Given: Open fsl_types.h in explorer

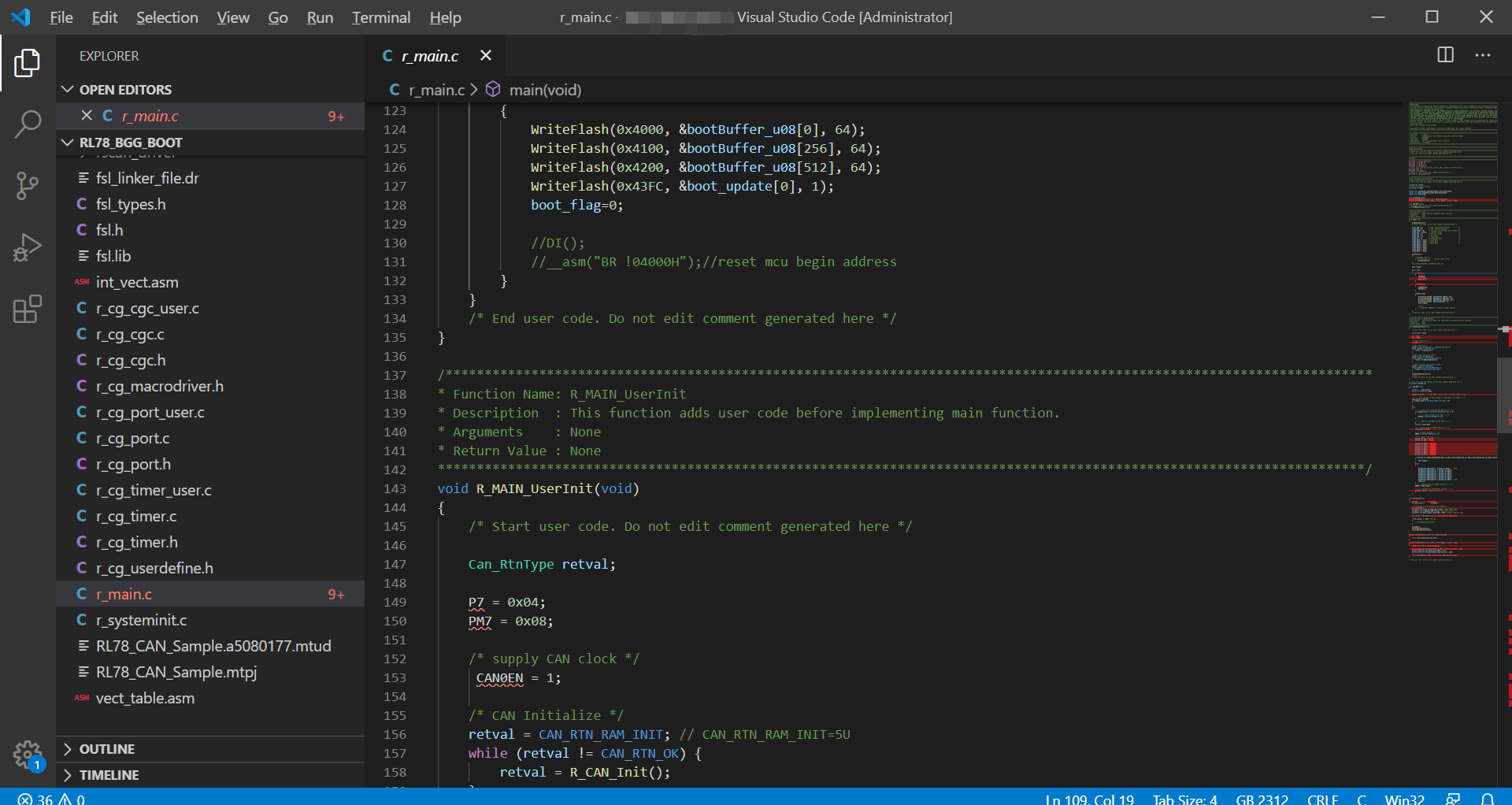Looking at the screenshot, I should tap(210, 204).
